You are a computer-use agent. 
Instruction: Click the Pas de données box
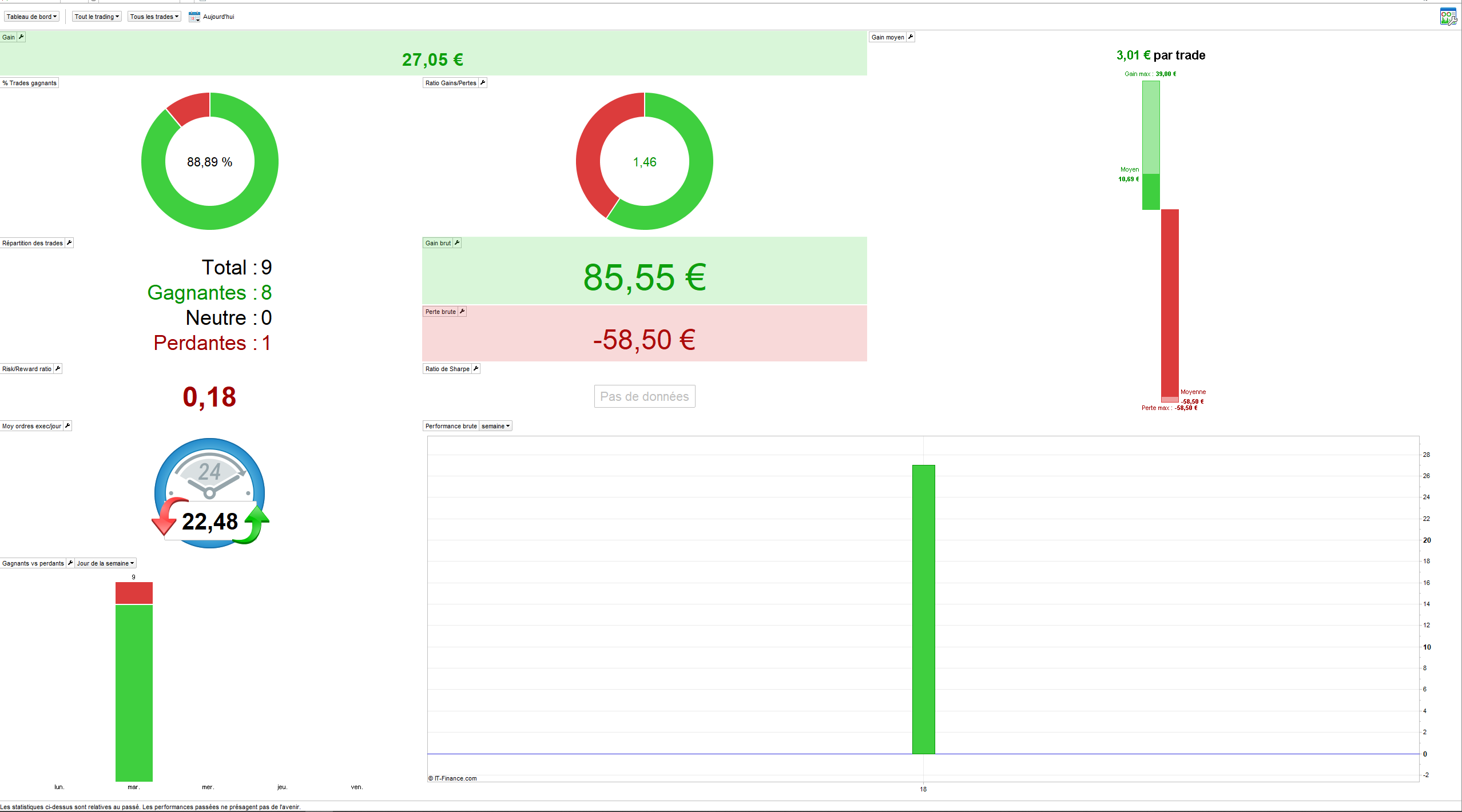(645, 396)
